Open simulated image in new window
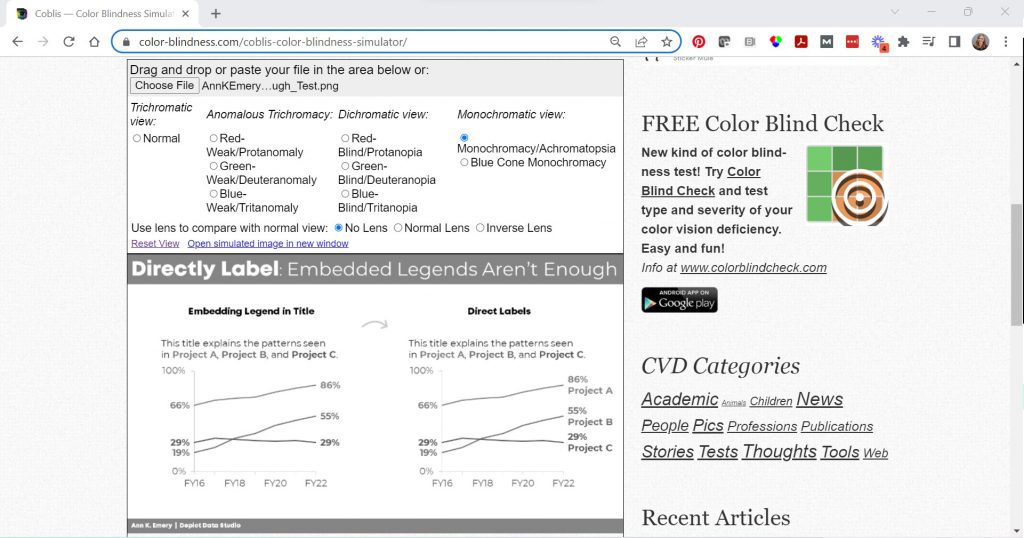 (x=268, y=244)
